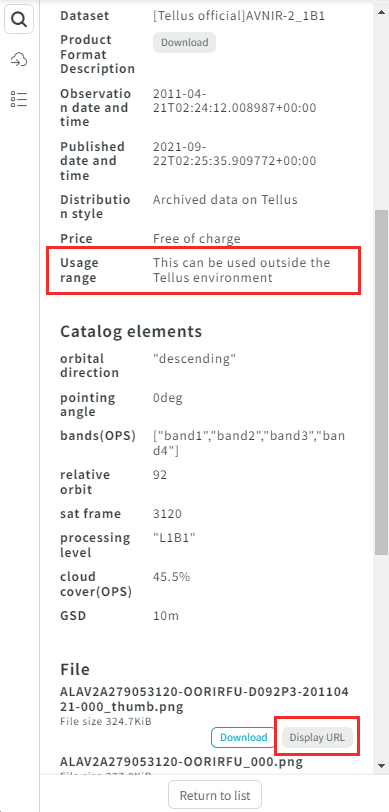This screenshot has width=389, height=812.
Task: Click the 45.5% cloud cover value
Action: tap(171, 576)
